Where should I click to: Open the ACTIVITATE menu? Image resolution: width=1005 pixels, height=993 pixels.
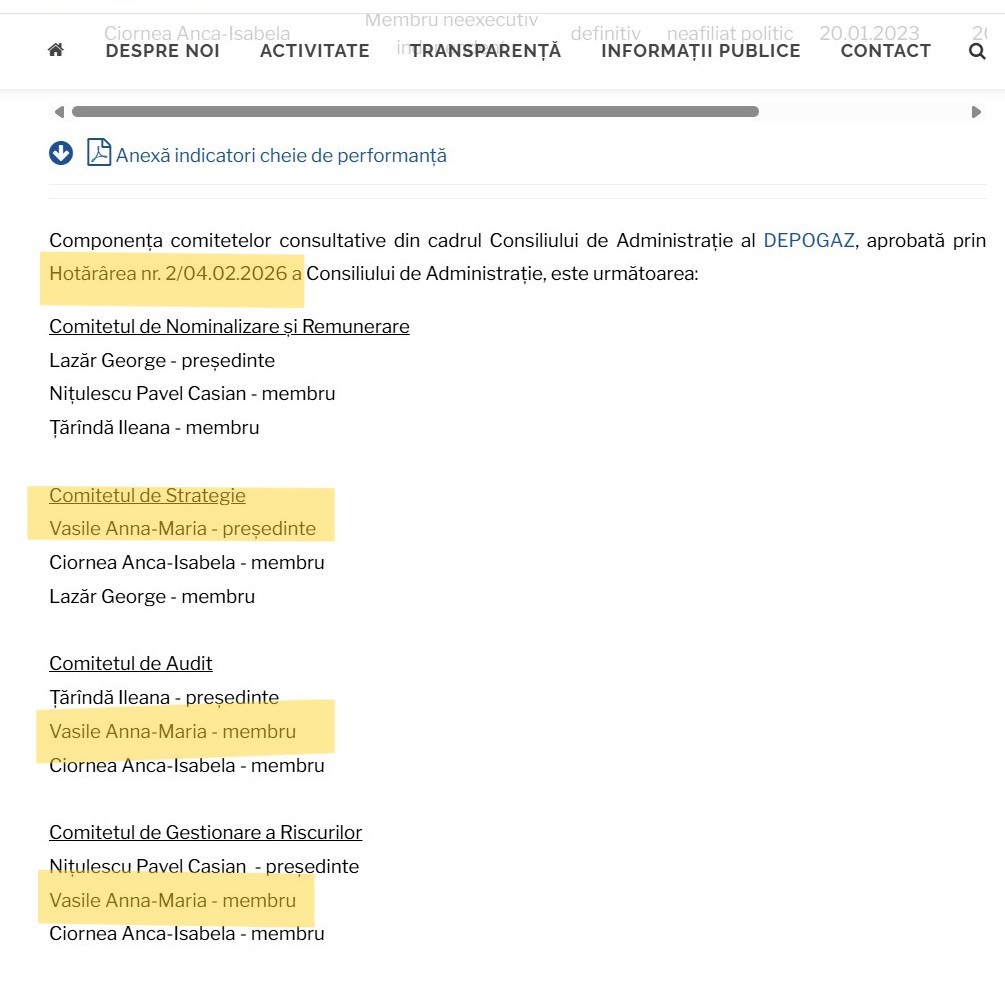tap(314, 51)
